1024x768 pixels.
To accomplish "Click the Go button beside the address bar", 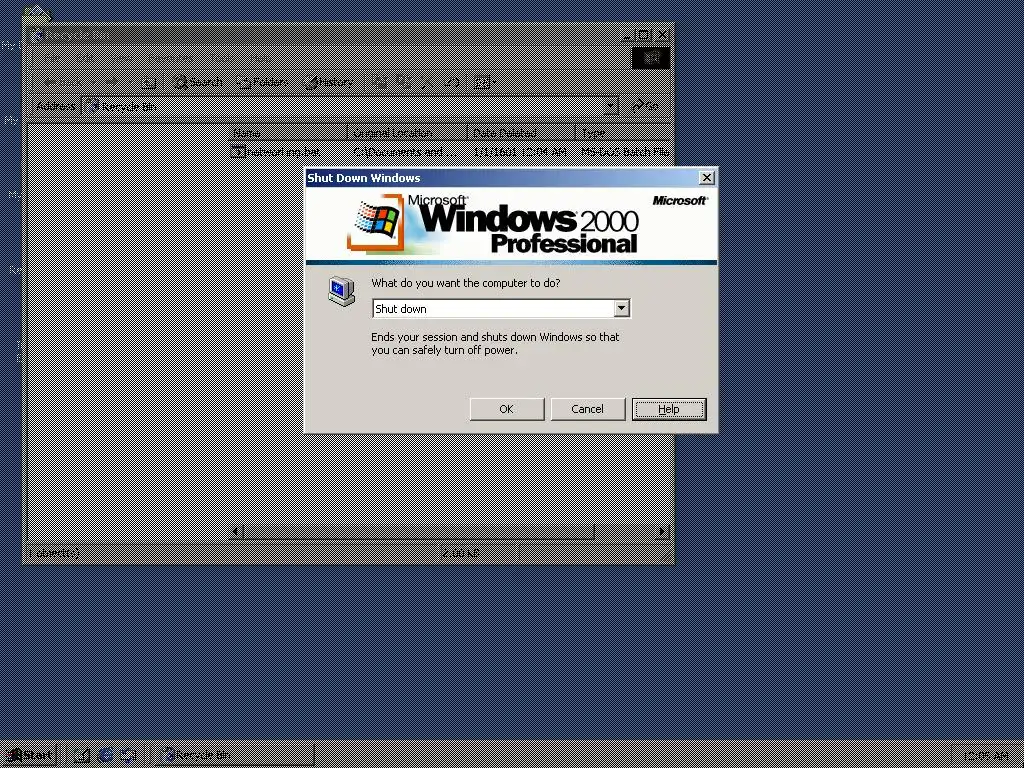I will tap(645, 106).
